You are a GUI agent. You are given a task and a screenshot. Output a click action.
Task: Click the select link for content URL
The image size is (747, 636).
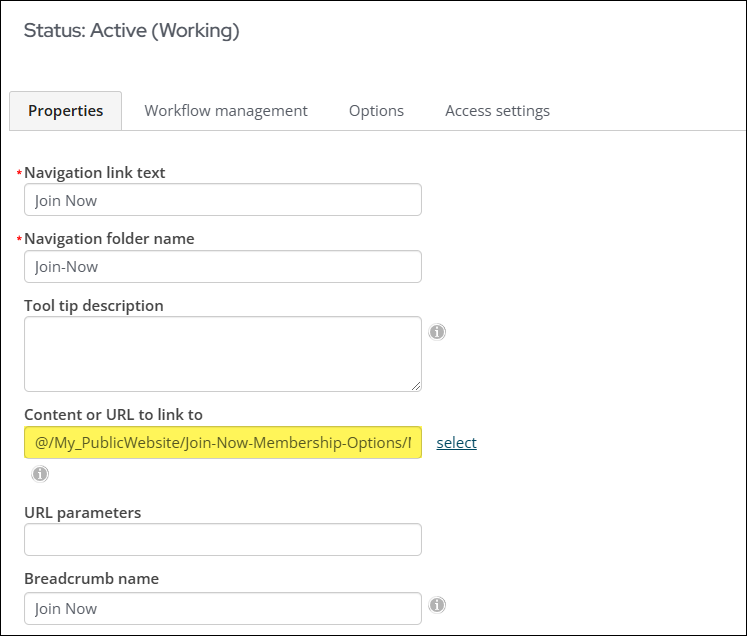click(x=456, y=442)
